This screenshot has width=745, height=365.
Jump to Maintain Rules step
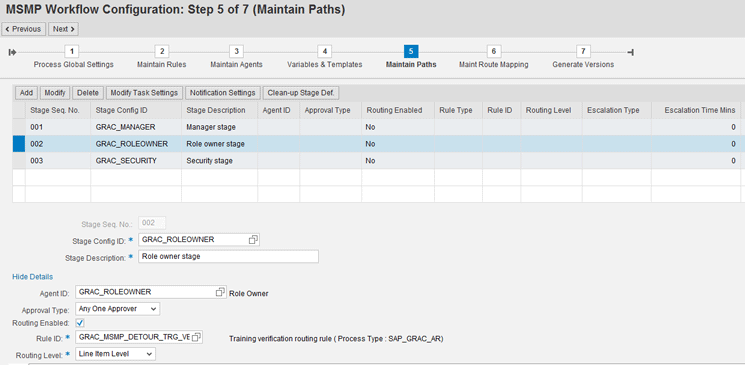pyautogui.click(x=162, y=65)
